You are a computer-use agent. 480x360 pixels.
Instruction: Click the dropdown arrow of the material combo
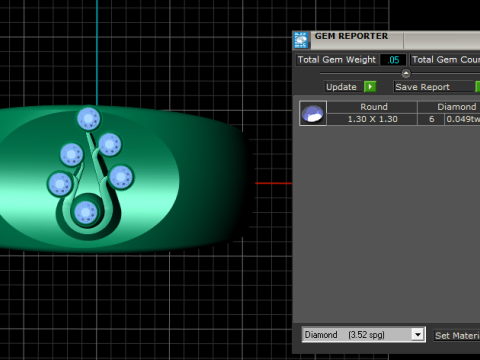click(418, 334)
